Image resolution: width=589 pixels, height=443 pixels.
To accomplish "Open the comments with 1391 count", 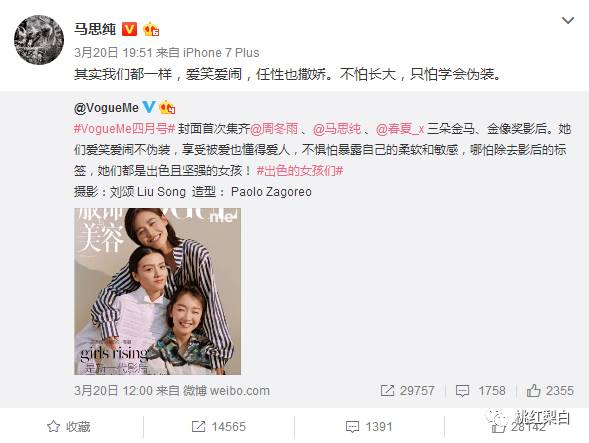I will pos(369,426).
